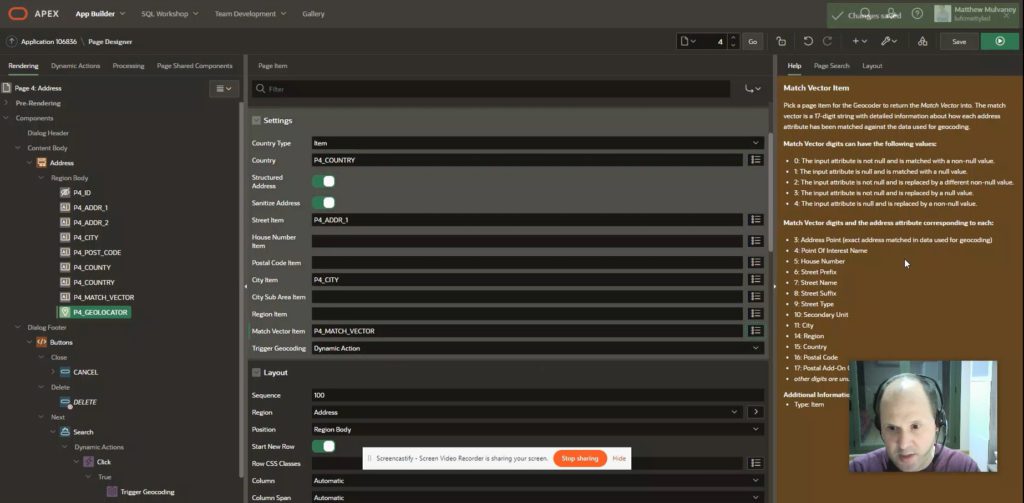Image resolution: width=1024 pixels, height=503 pixels.
Task: Open the Utilities wrench dropdown menu
Action: pyautogui.click(x=889, y=41)
